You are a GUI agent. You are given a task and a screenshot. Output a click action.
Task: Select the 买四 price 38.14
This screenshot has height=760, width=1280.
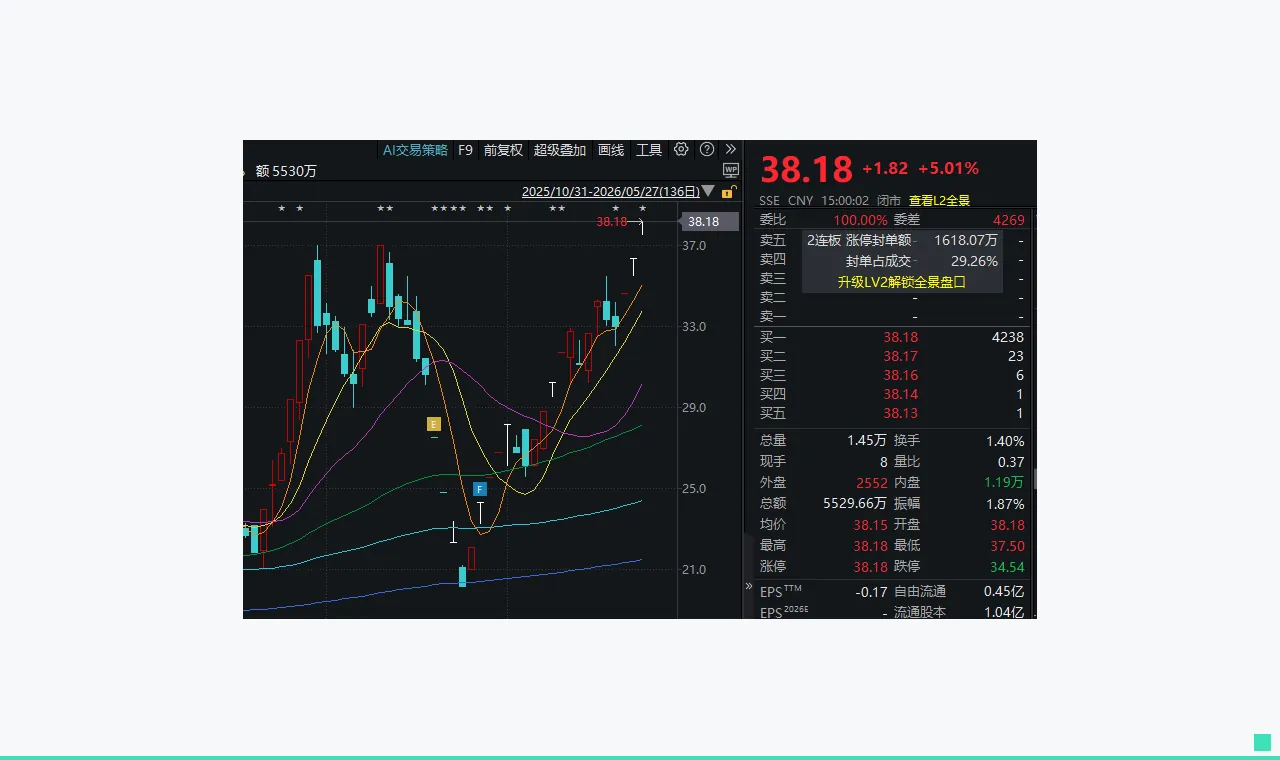[x=900, y=394]
